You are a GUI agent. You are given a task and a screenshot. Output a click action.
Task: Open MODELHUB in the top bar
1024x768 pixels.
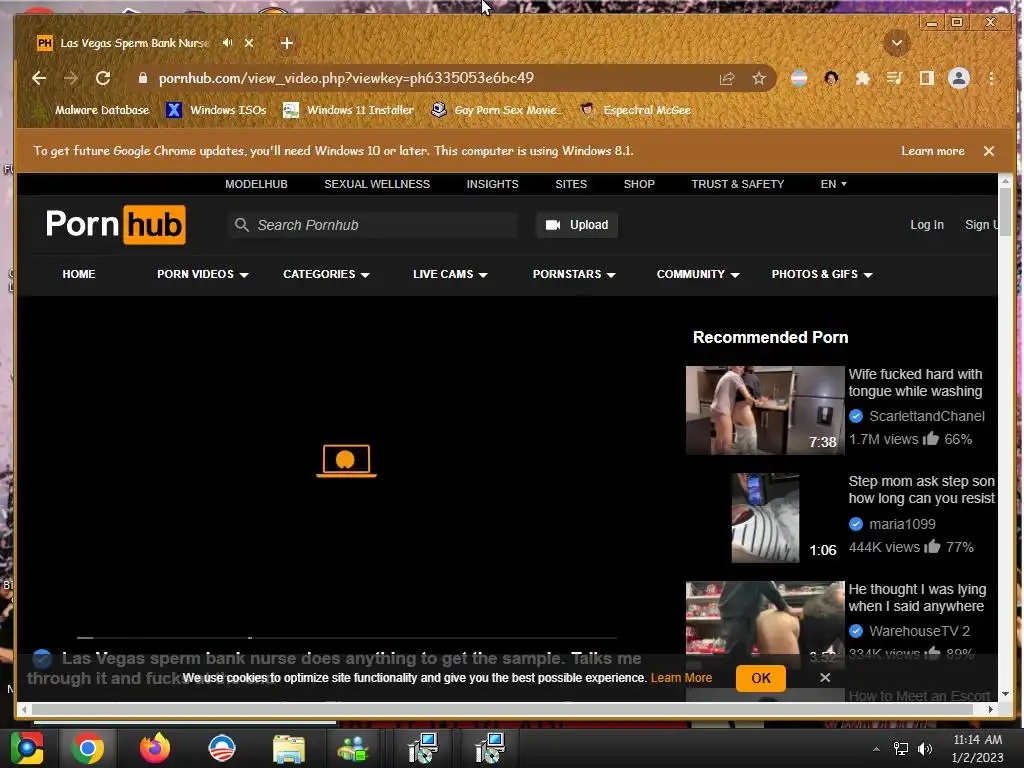coord(256,184)
